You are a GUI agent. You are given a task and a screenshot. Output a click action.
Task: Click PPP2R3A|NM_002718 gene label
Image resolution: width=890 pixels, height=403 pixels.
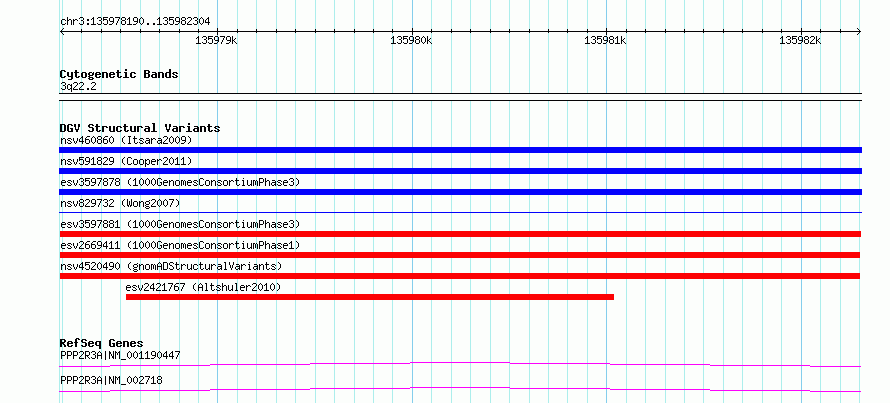click(111, 380)
